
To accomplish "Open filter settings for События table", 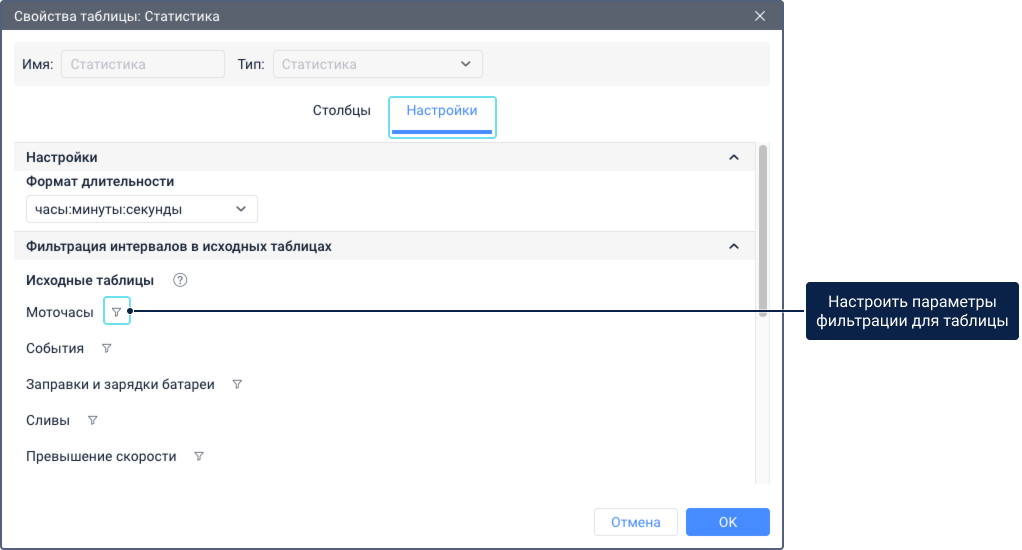I will pos(106,348).
